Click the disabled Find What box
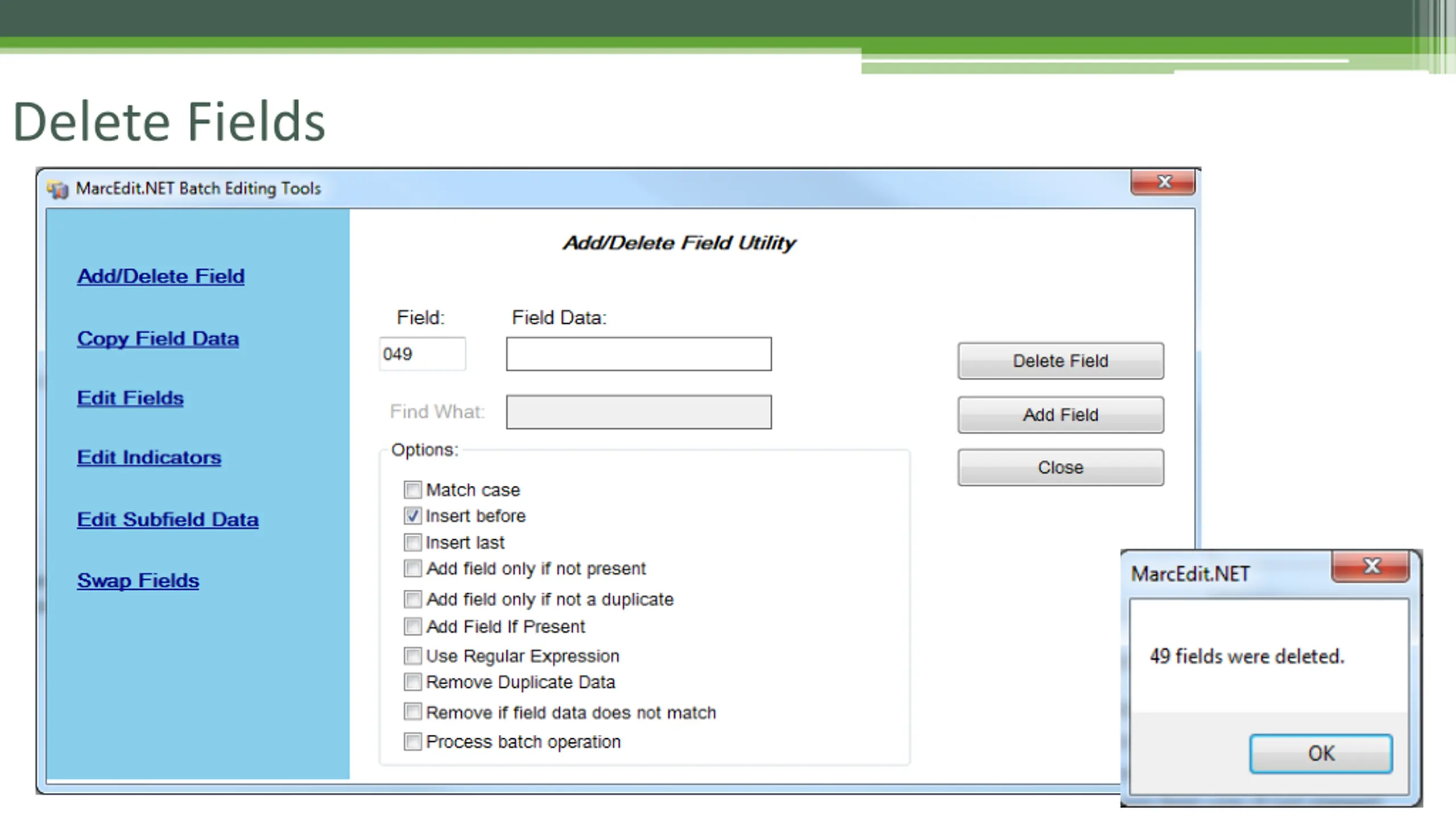 639,412
